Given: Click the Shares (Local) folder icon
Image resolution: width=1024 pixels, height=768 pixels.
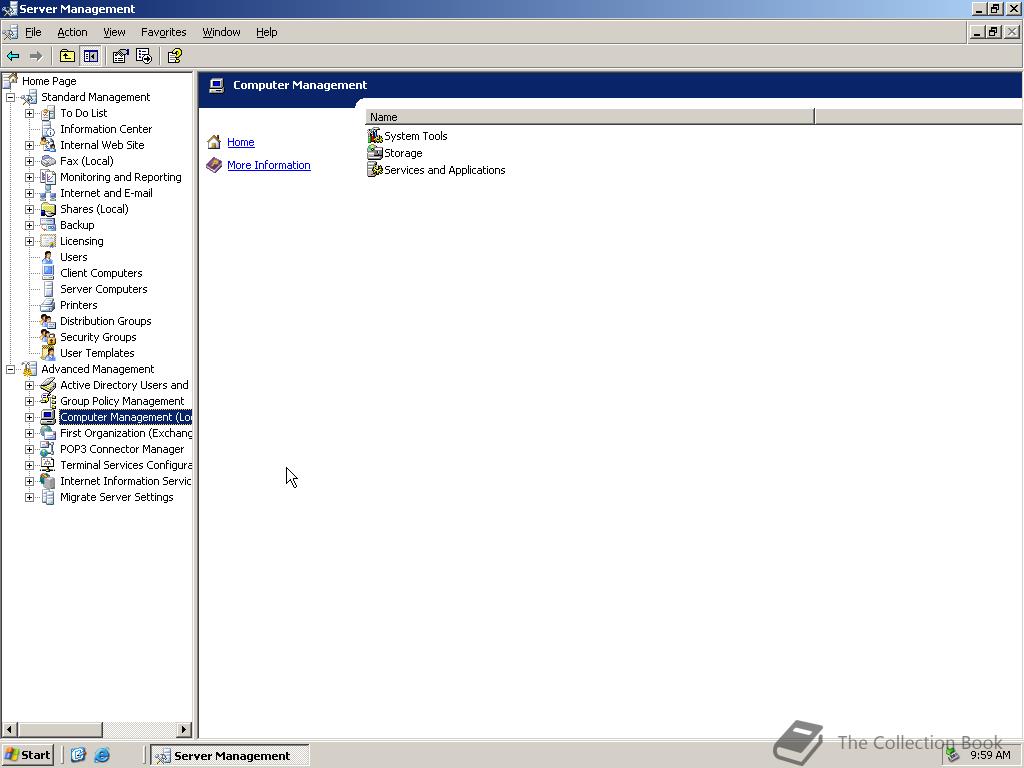Looking at the screenshot, I should click(x=48, y=209).
